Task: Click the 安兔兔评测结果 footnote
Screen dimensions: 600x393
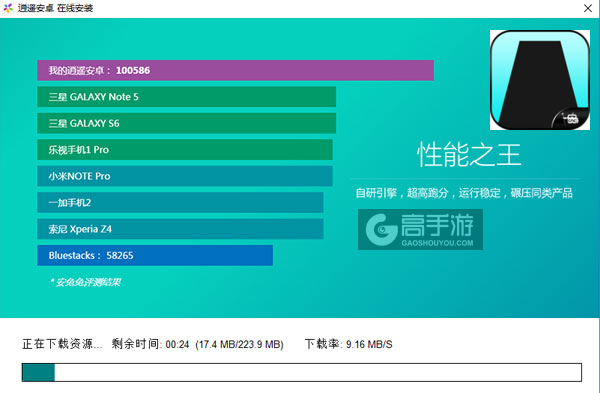Action: pyautogui.click(x=85, y=282)
